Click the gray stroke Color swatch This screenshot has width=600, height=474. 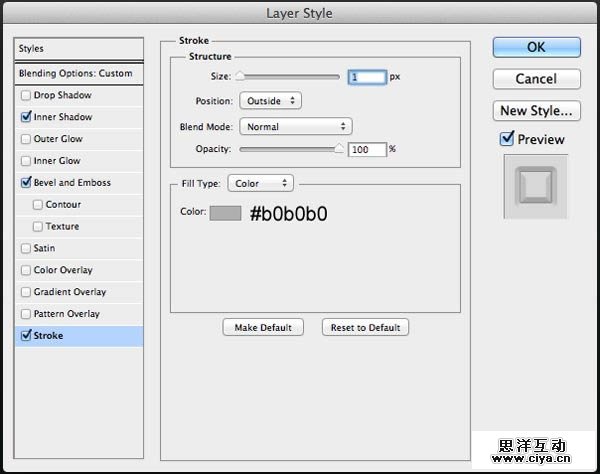point(225,213)
